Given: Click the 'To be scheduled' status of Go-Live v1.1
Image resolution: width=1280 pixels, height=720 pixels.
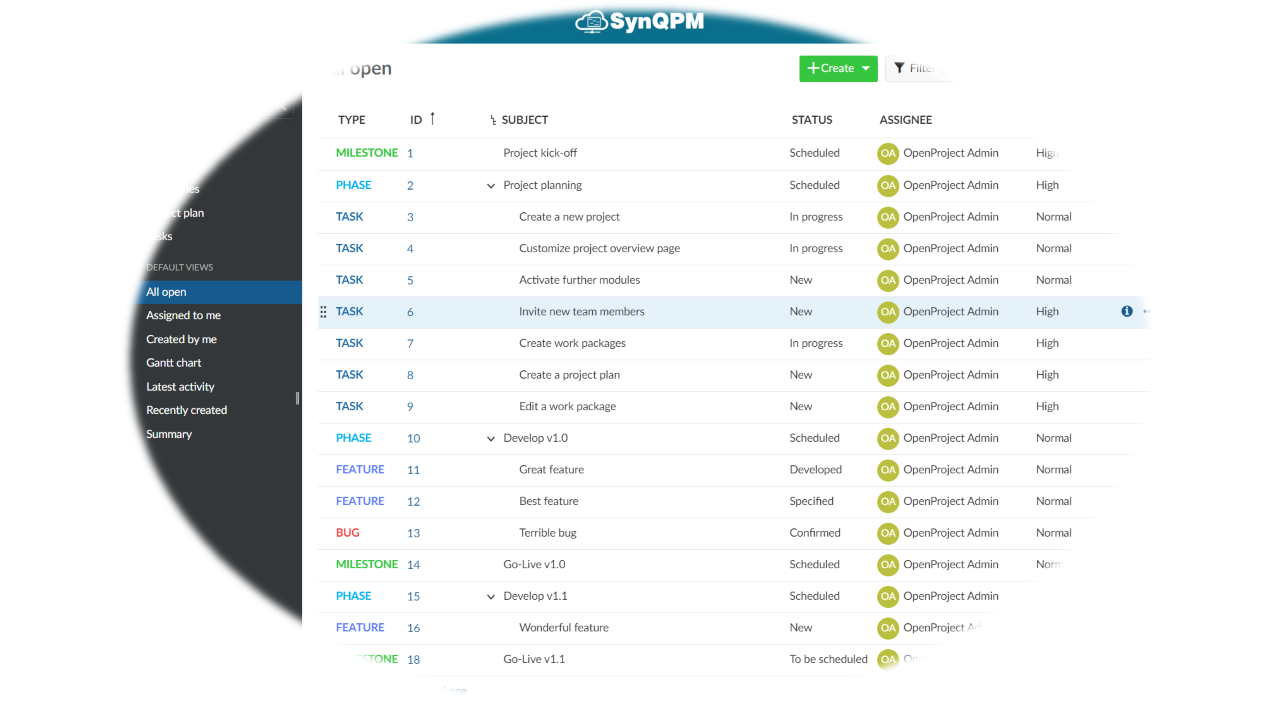Looking at the screenshot, I should tap(829, 660).
